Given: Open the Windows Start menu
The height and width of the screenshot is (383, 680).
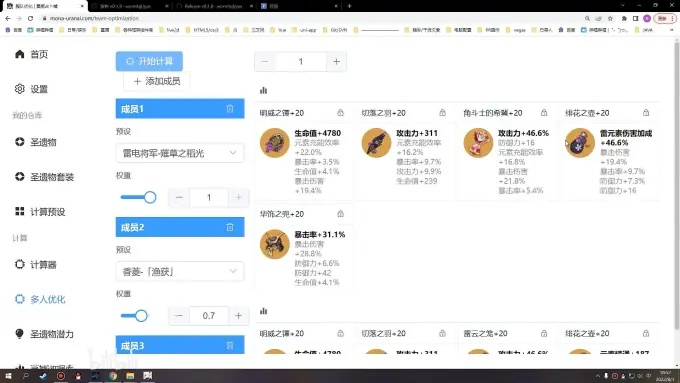Looking at the screenshot, I should tap(7, 376).
